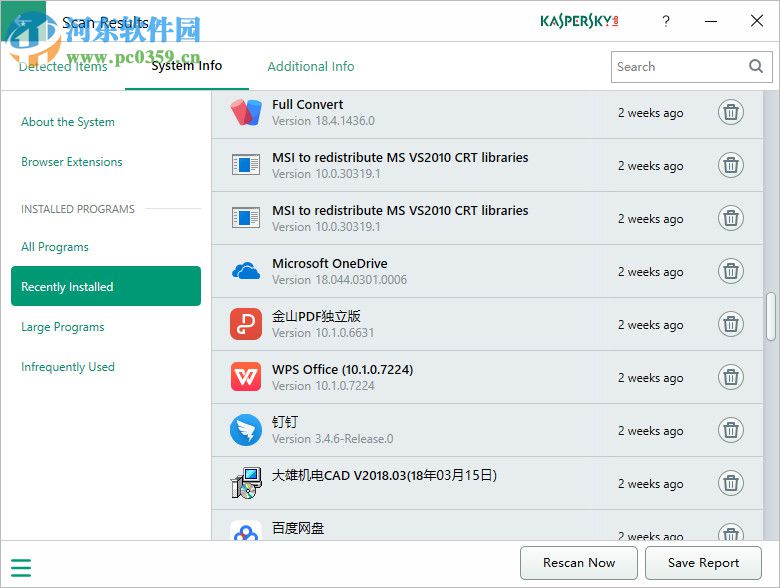The width and height of the screenshot is (780, 588).
Task: Select Recently Installed category
Action: (x=106, y=286)
